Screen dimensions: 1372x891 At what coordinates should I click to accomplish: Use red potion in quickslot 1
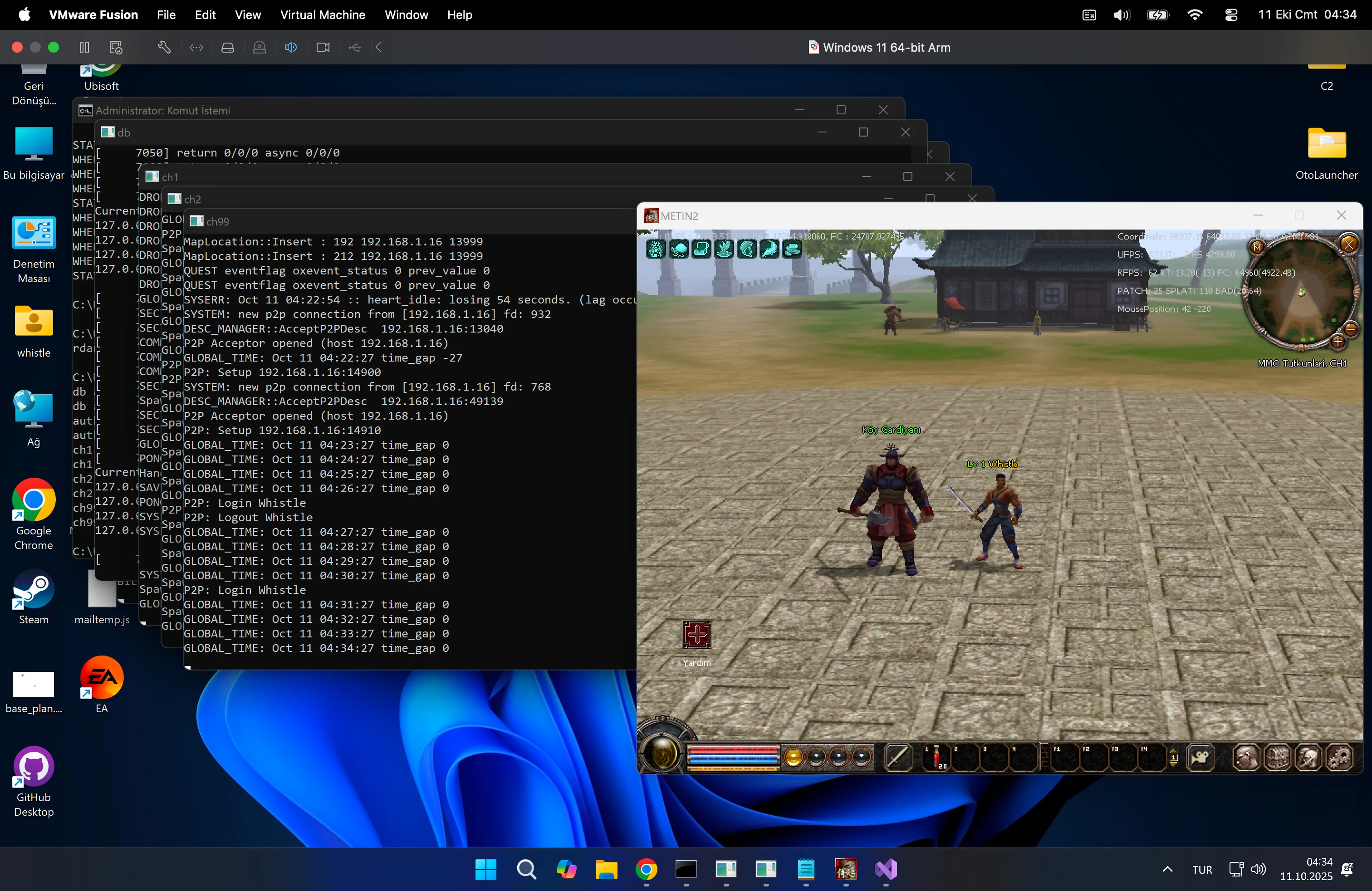pos(936,757)
